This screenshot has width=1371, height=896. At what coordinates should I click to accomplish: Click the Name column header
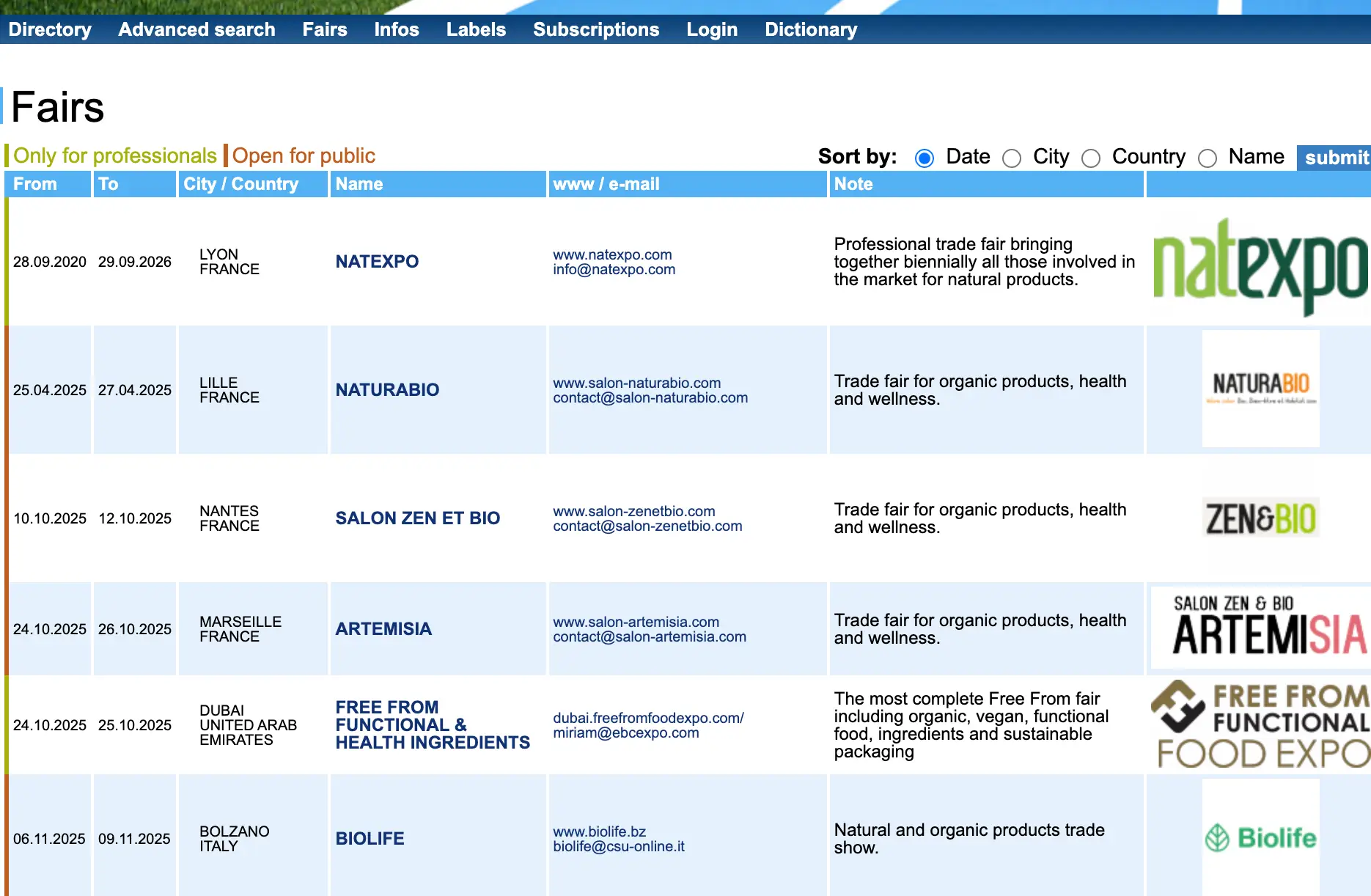click(438, 184)
